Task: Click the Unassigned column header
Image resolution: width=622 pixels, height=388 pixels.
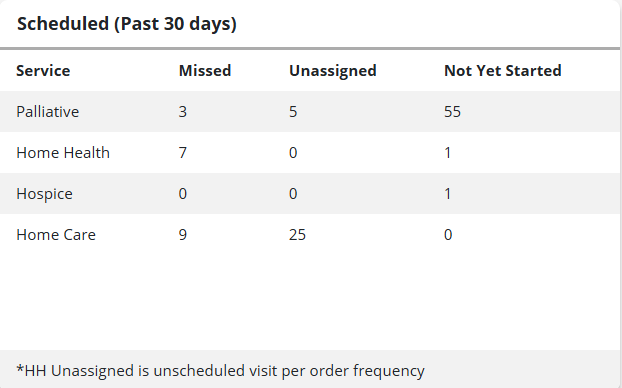Action: click(x=332, y=71)
